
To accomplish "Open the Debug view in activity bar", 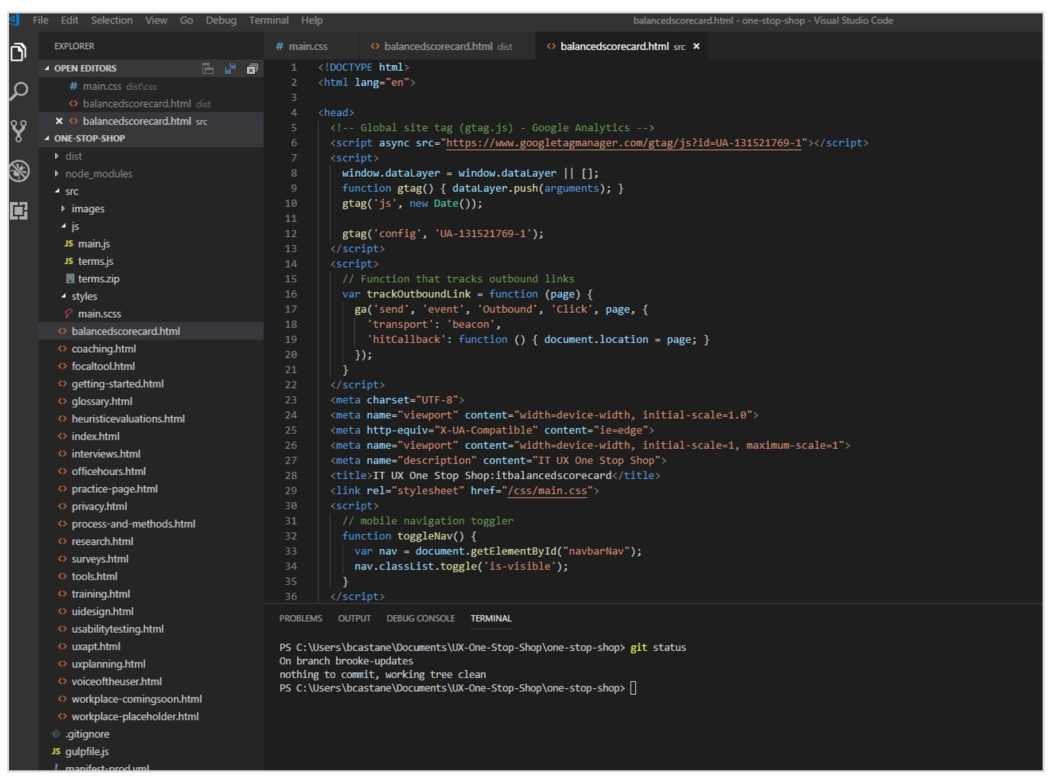I will coord(19,171).
